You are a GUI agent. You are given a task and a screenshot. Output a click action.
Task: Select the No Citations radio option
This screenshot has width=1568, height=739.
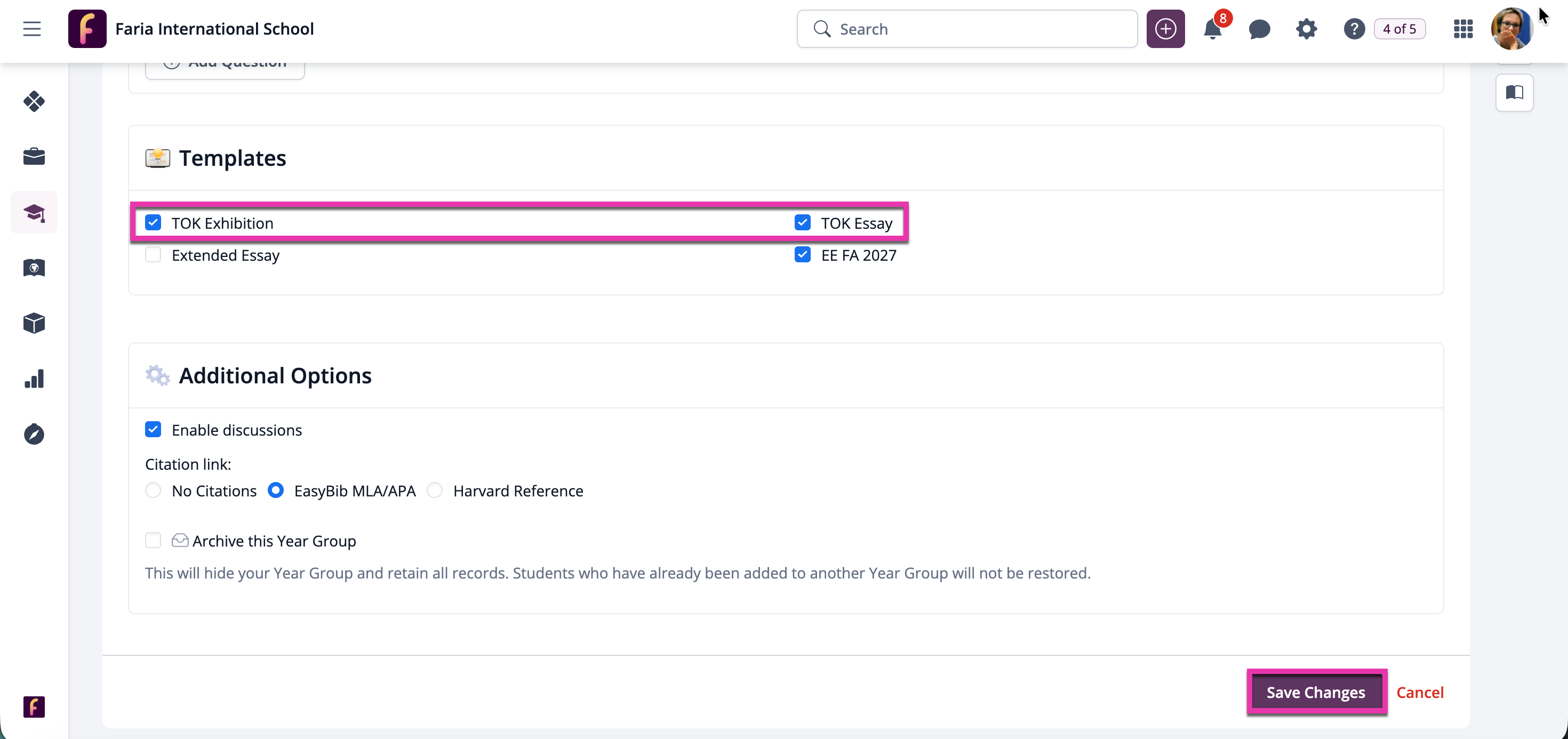pyautogui.click(x=153, y=490)
